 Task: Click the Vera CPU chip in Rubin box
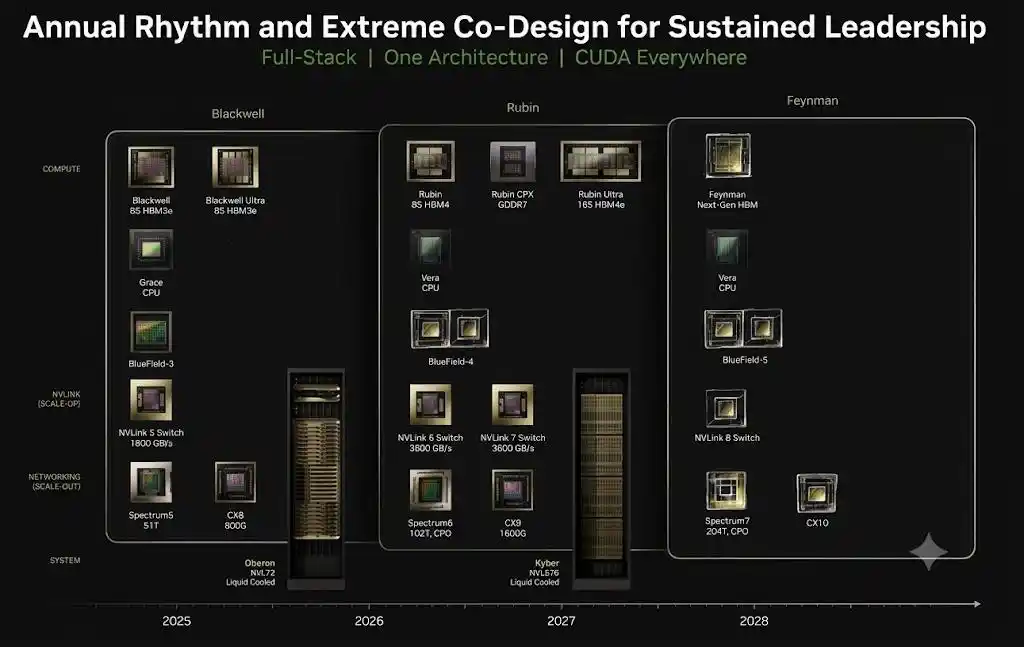pyautogui.click(x=430, y=249)
